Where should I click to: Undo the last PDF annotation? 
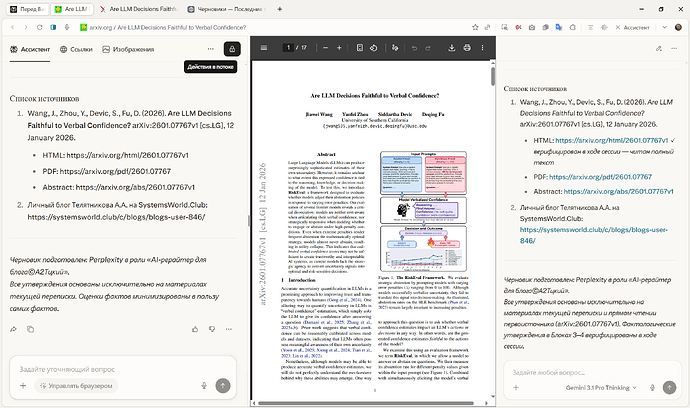414,48
